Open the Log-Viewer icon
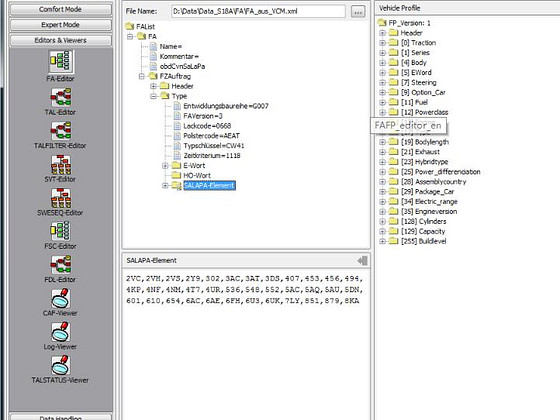The image size is (560, 420). (x=61, y=332)
